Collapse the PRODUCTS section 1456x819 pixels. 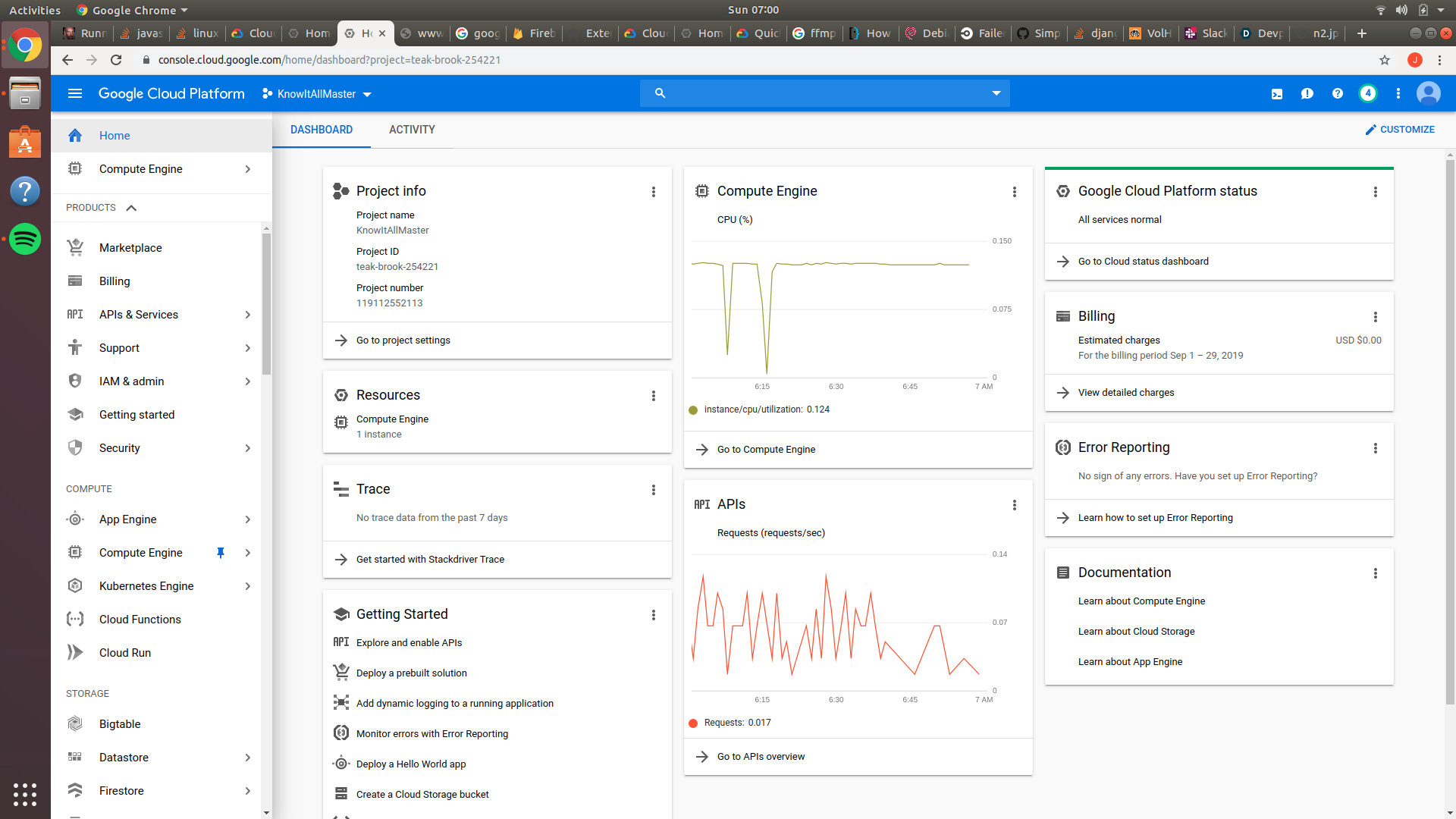click(131, 208)
